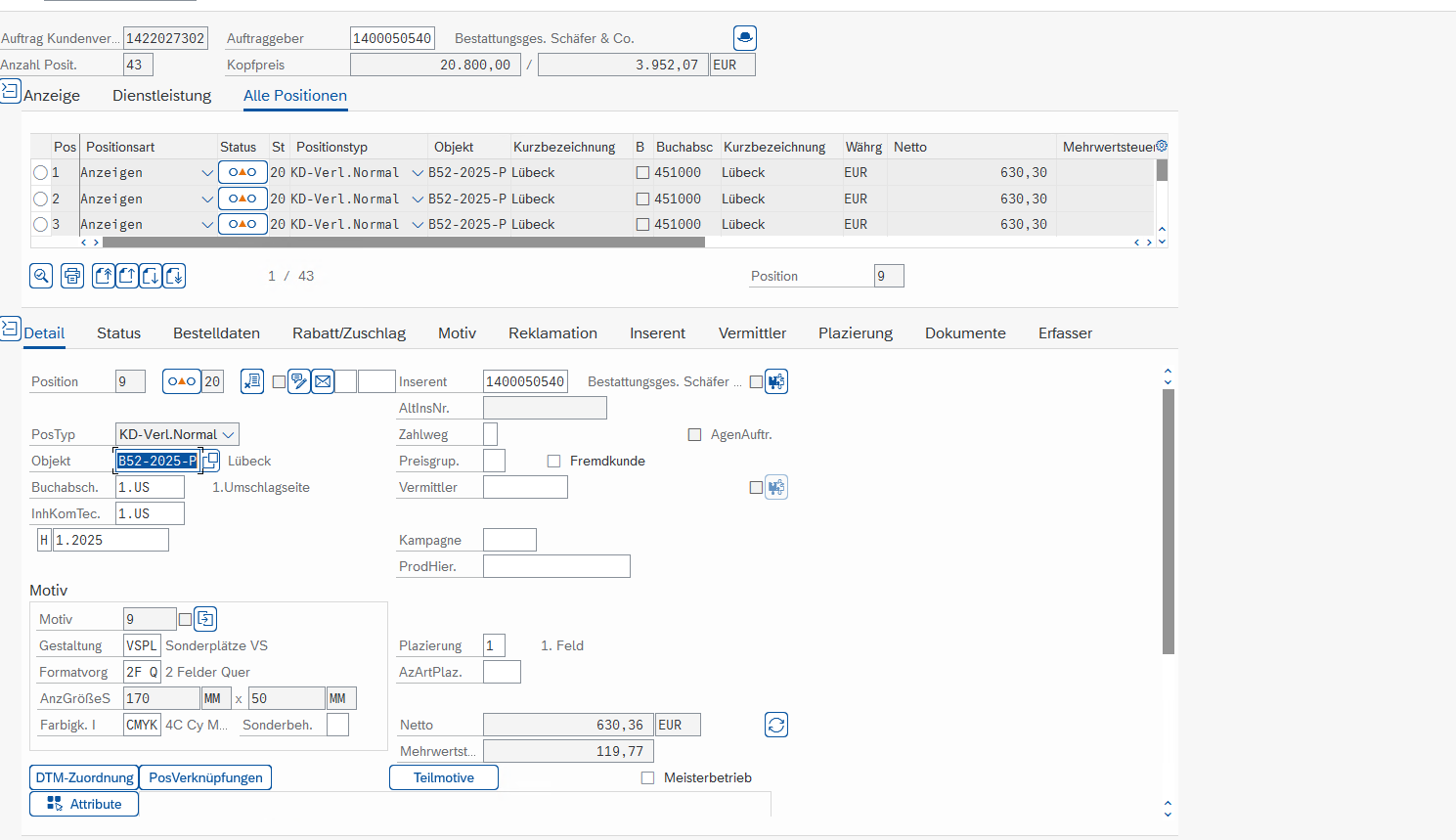Click the document list icon next to status 20

click(x=252, y=381)
